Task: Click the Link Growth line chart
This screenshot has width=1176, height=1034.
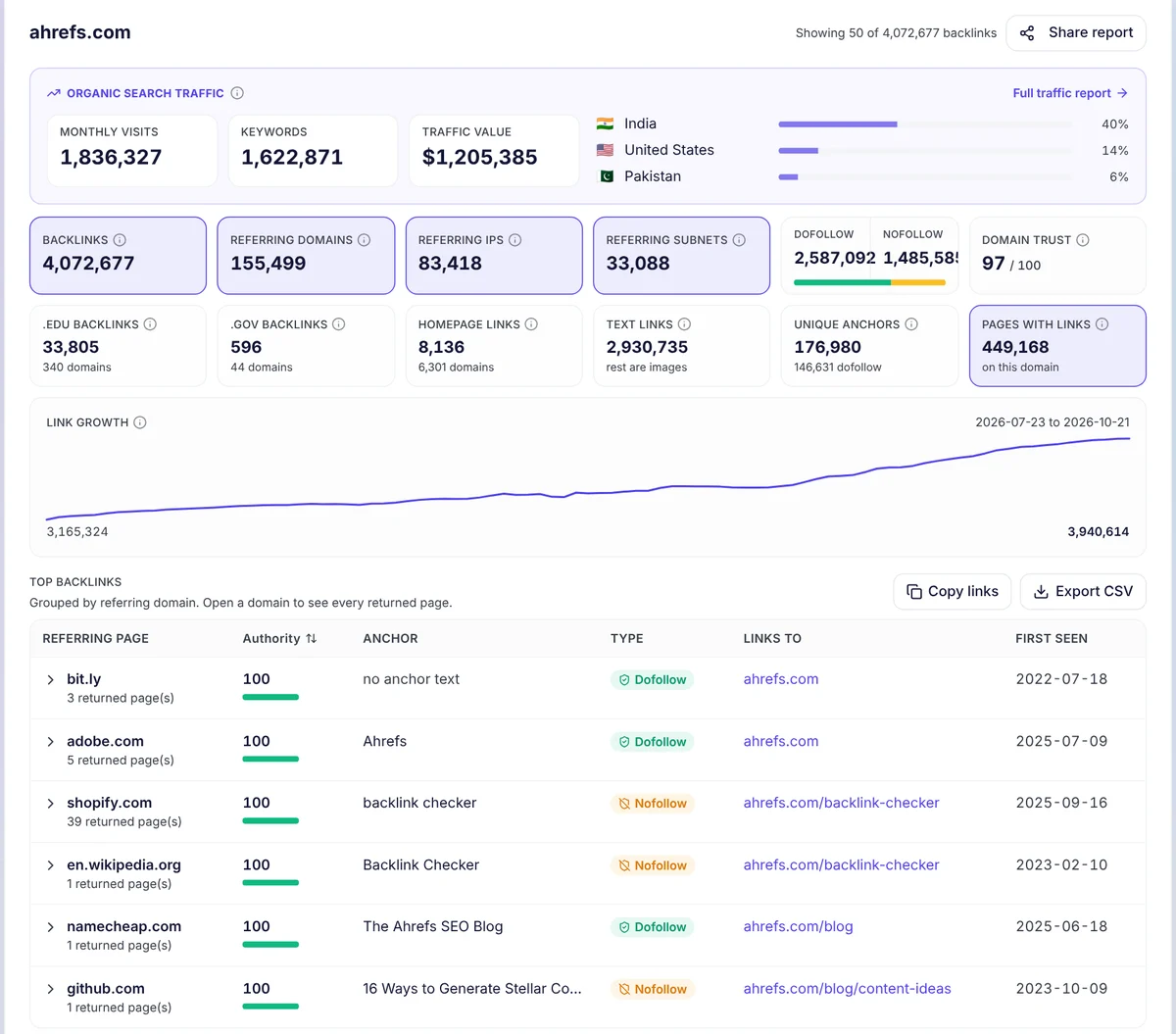Action: pos(588,478)
